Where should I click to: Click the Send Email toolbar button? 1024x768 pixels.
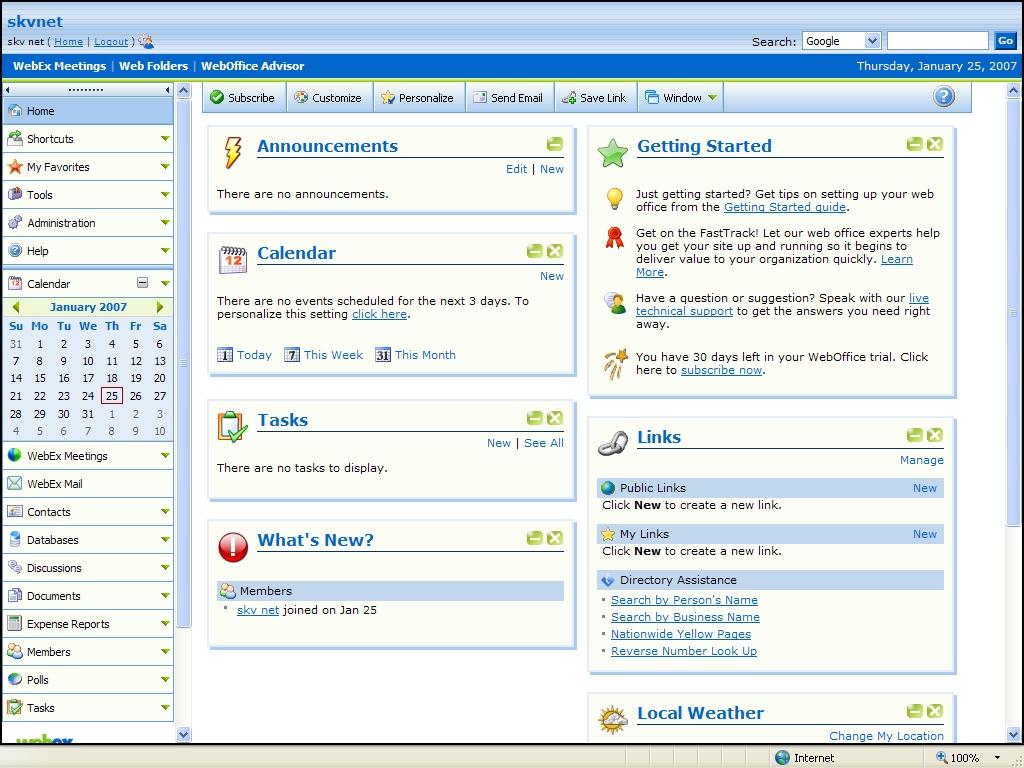click(509, 97)
